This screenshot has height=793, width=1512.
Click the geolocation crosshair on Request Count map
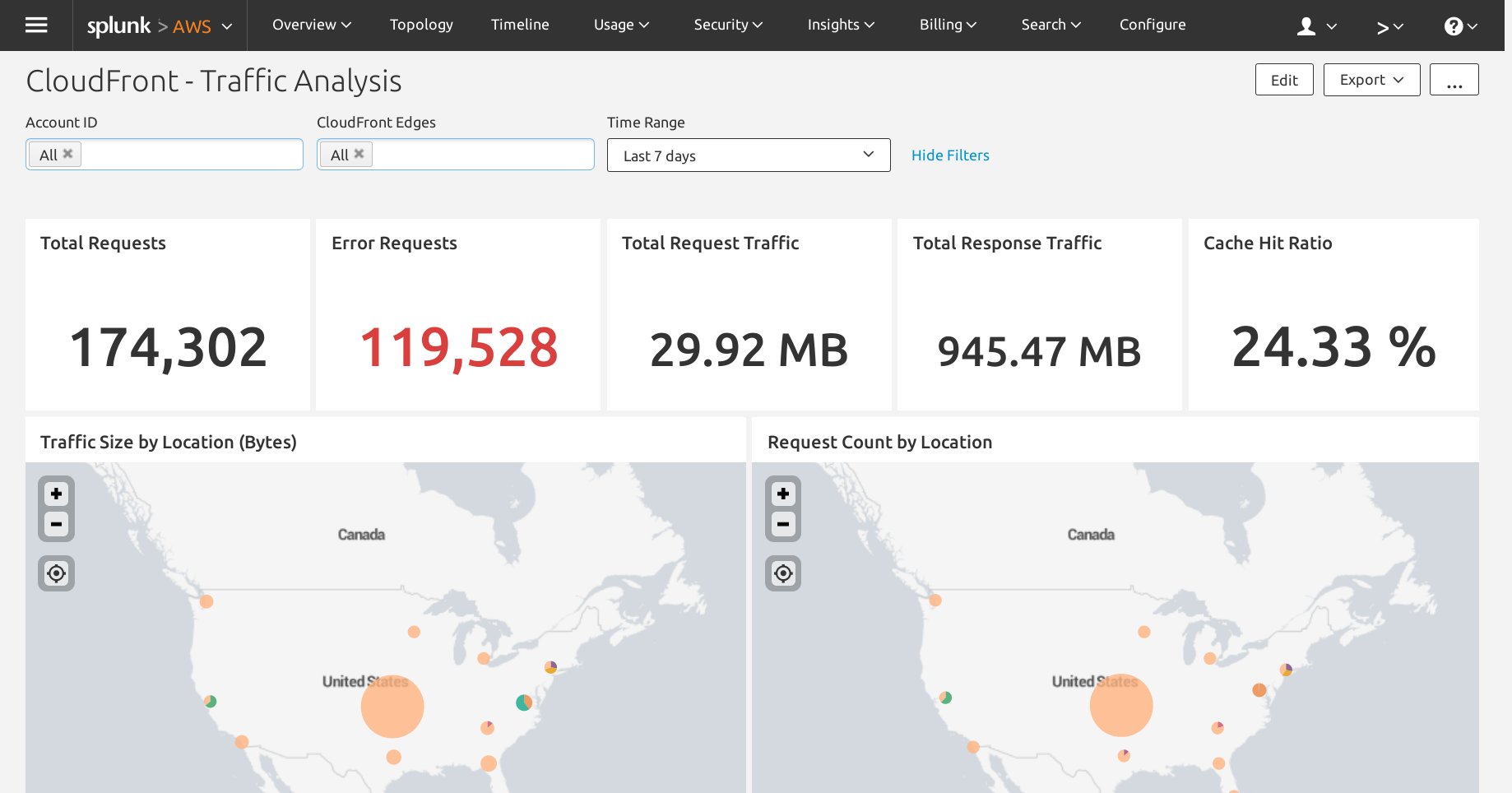click(782, 573)
